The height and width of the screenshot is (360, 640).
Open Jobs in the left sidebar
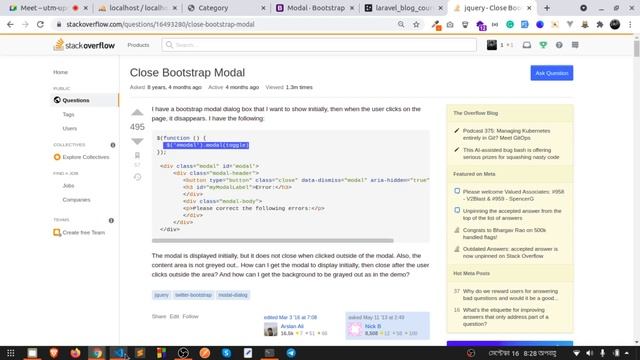coord(68,186)
